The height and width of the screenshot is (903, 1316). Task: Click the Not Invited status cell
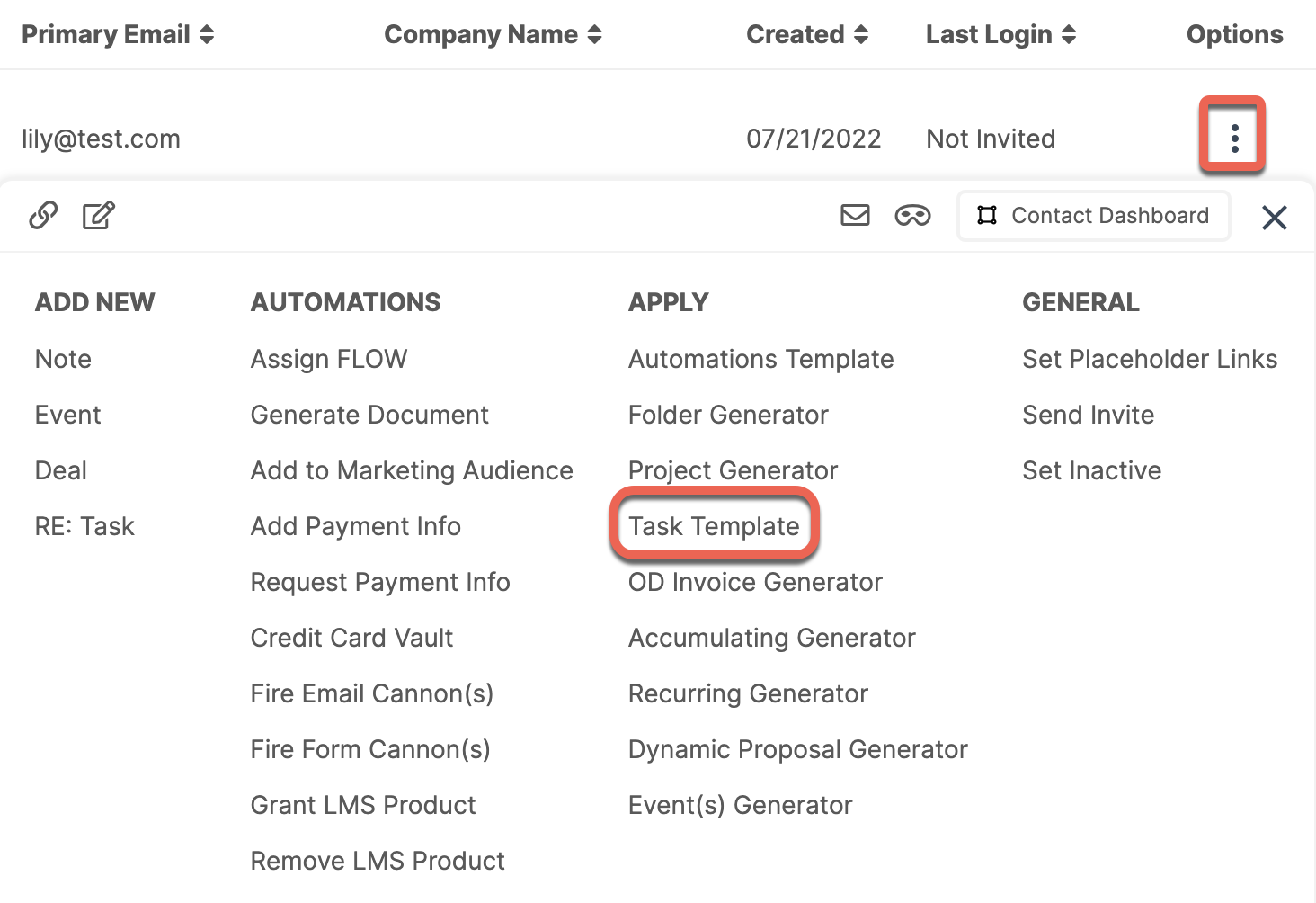click(991, 139)
